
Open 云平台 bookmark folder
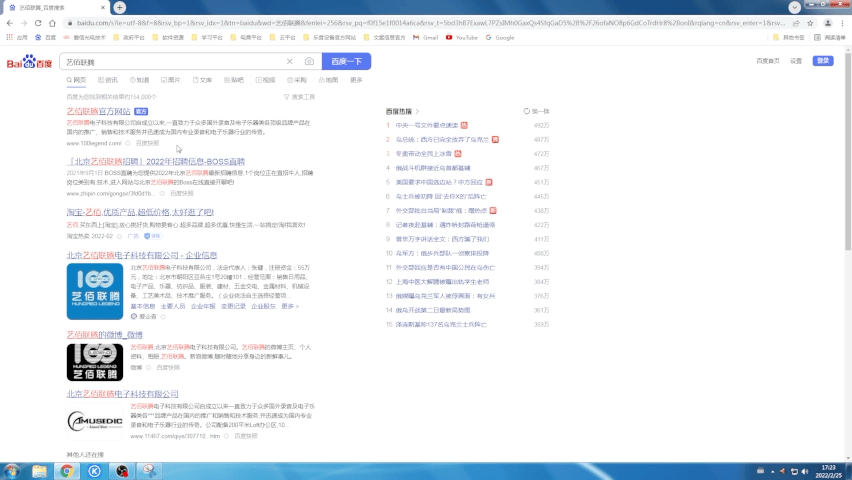[283, 38]
